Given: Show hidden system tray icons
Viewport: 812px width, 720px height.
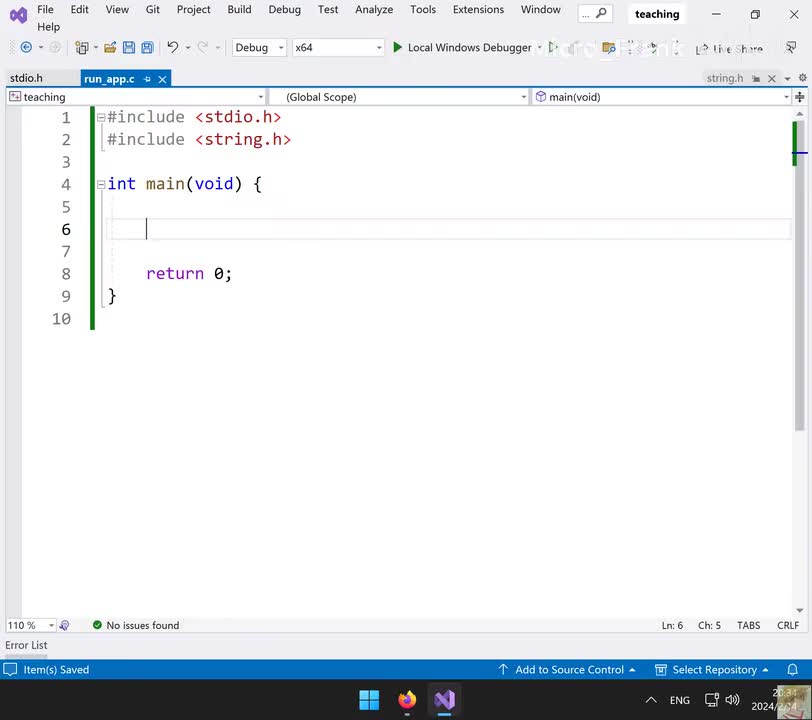Looking at the screenshot, I should (x=651, y=700).
